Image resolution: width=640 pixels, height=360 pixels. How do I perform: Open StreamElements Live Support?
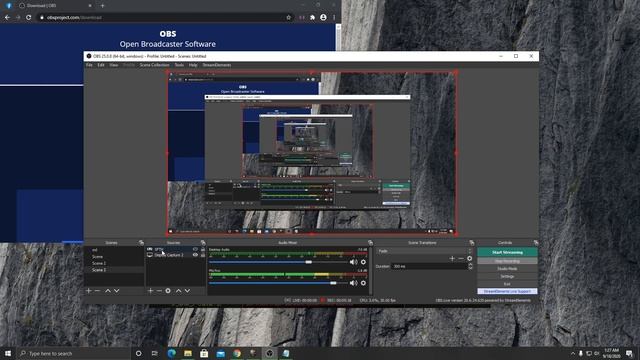tap(507, 291)
